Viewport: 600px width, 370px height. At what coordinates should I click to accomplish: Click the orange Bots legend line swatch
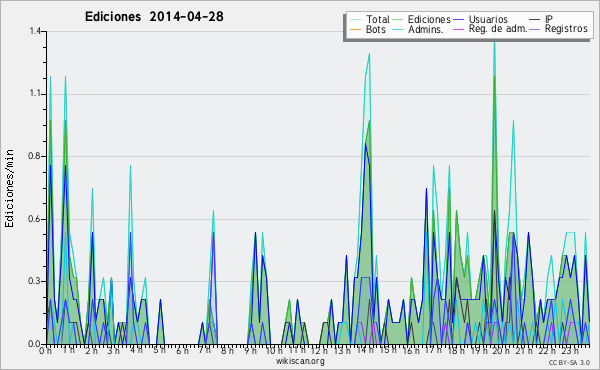click(x=355, y=29)
